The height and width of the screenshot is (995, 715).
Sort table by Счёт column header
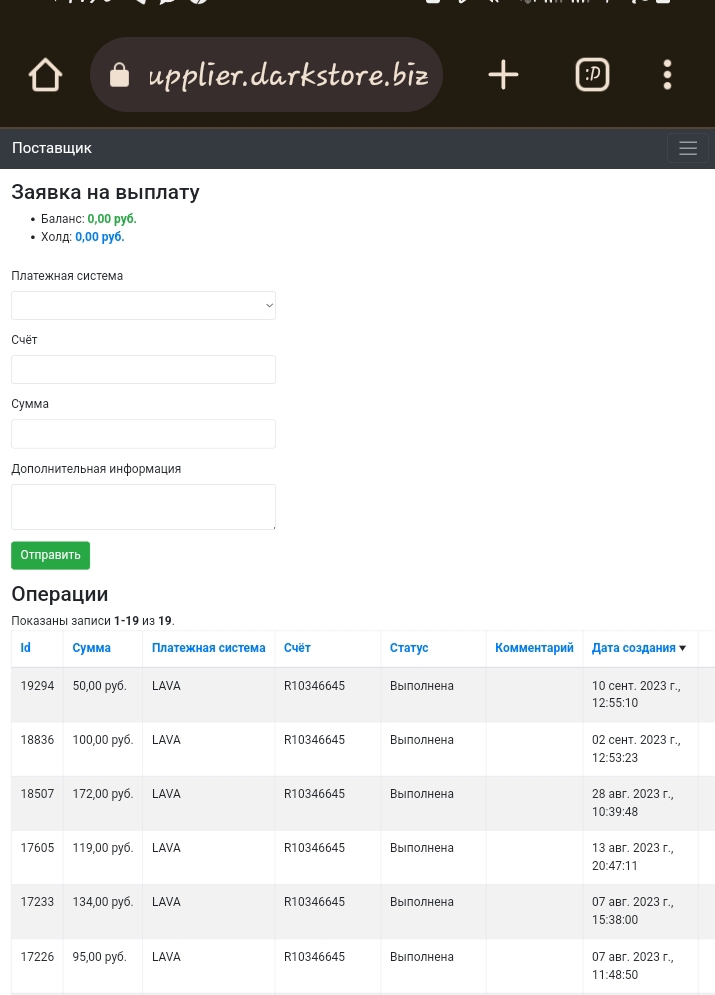(297, 648)
